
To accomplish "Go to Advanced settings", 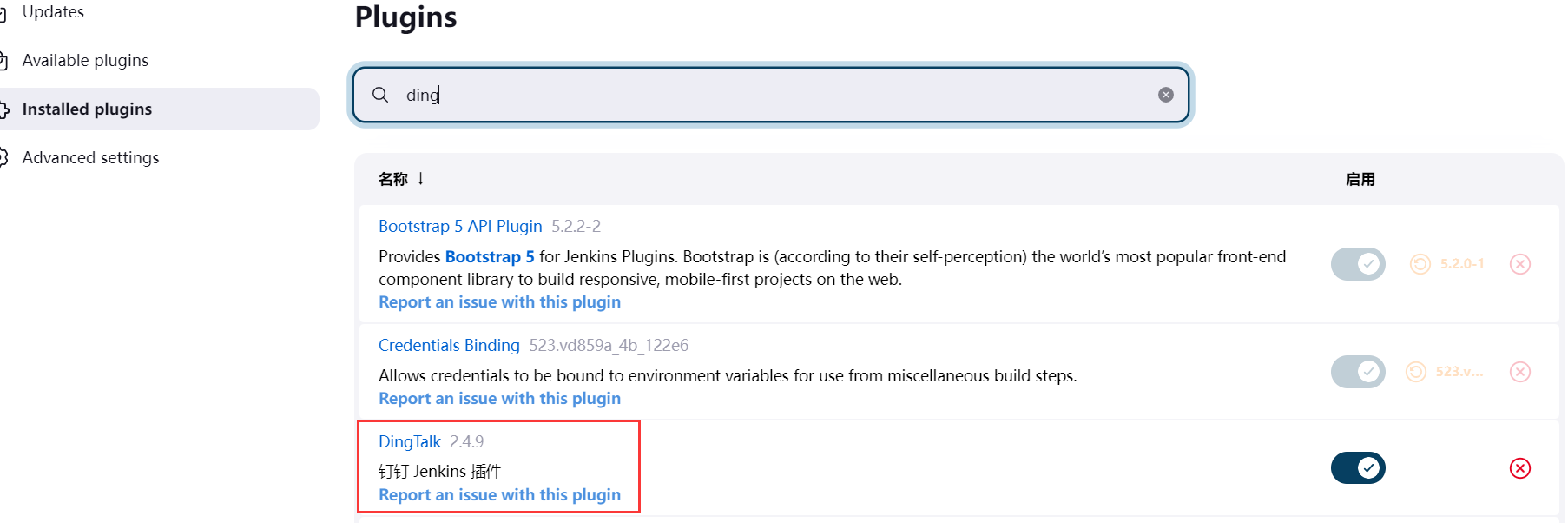I will click(x=90, y=158).
